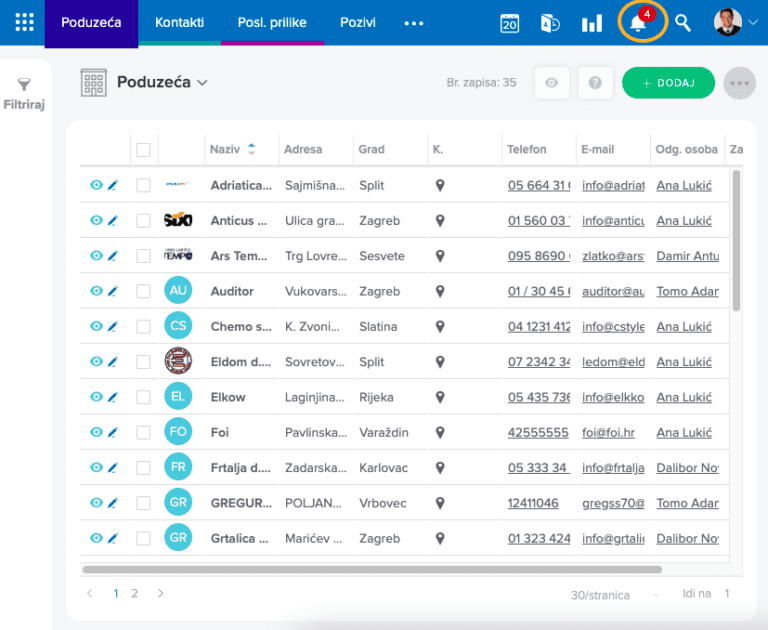This screenshot has width=768, height=630.
Task: Open the reports bar chart icon
Action: click(x=592, y=23)
